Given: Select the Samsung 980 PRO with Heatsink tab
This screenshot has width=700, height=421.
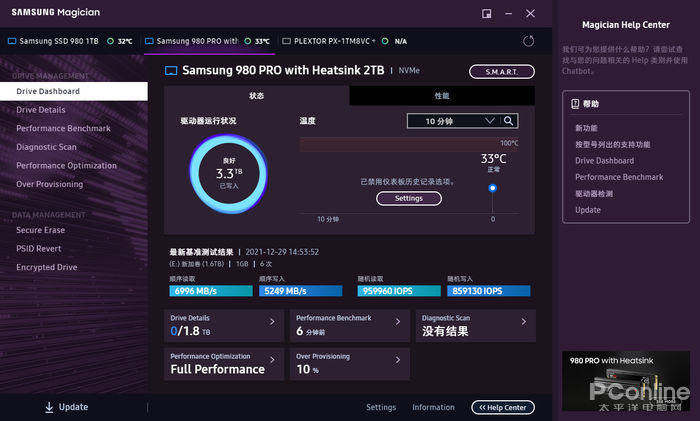Looking at the screenshot, I should click(209, 41).
